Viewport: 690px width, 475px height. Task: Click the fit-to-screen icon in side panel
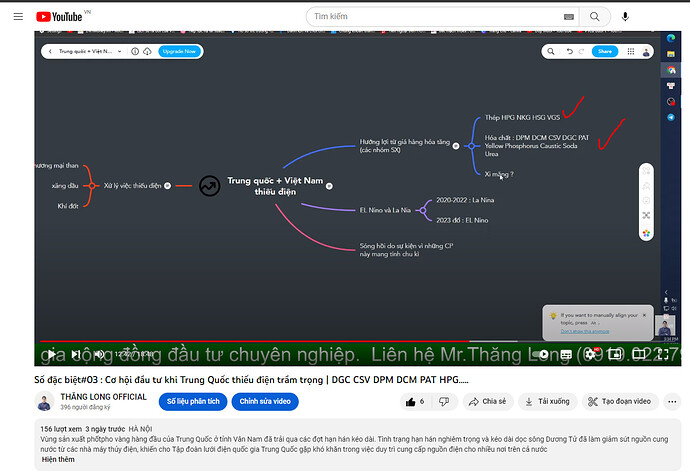[646, 215]
